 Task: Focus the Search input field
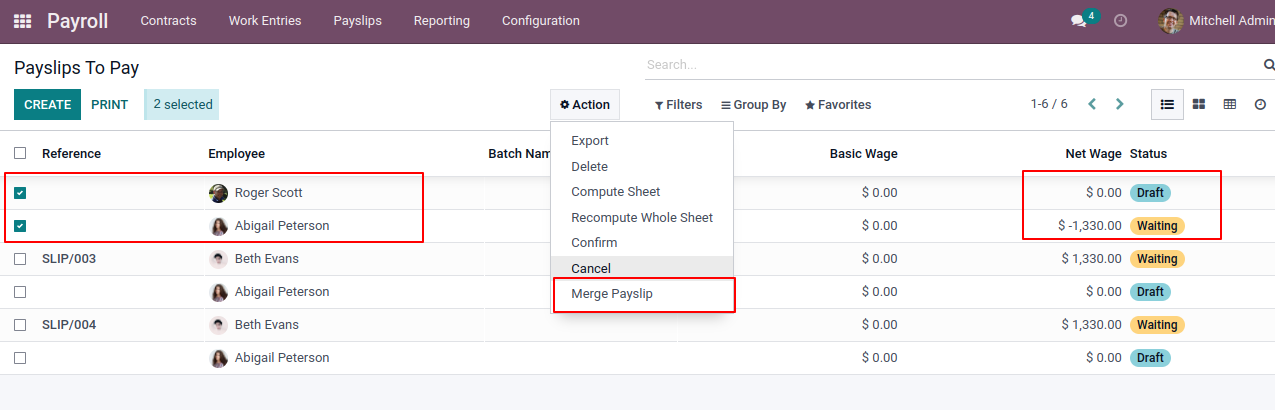[x=950, y=65]
